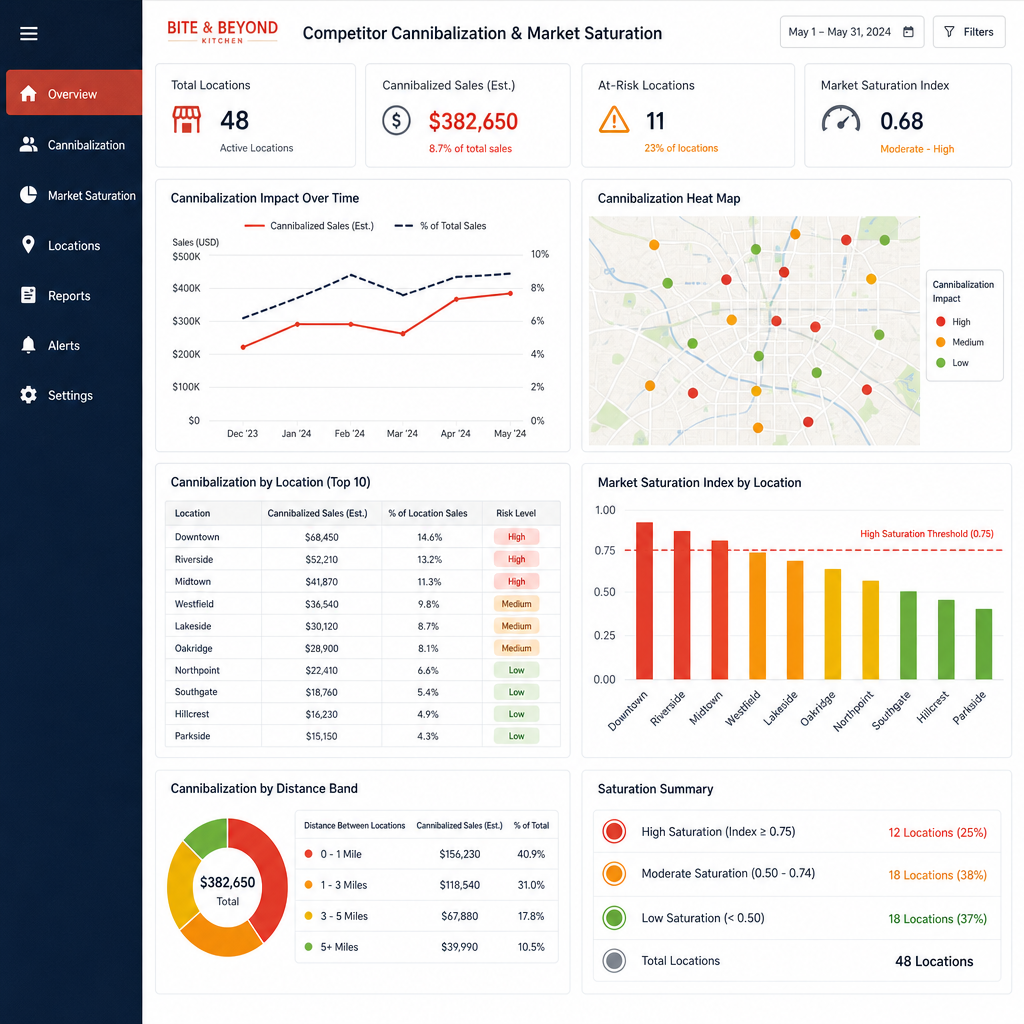Click the High badge for Downtown
This screenshot has height=1024, width=1024.
[517, 537]
